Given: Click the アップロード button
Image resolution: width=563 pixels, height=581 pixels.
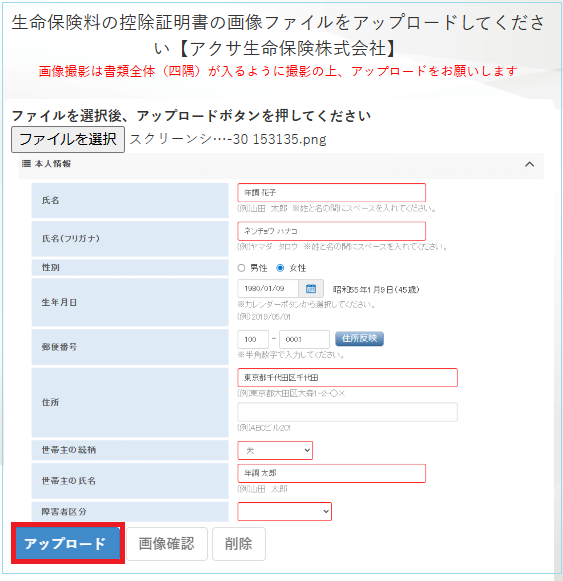Looking at the screenshot, I should click(68, 543).
